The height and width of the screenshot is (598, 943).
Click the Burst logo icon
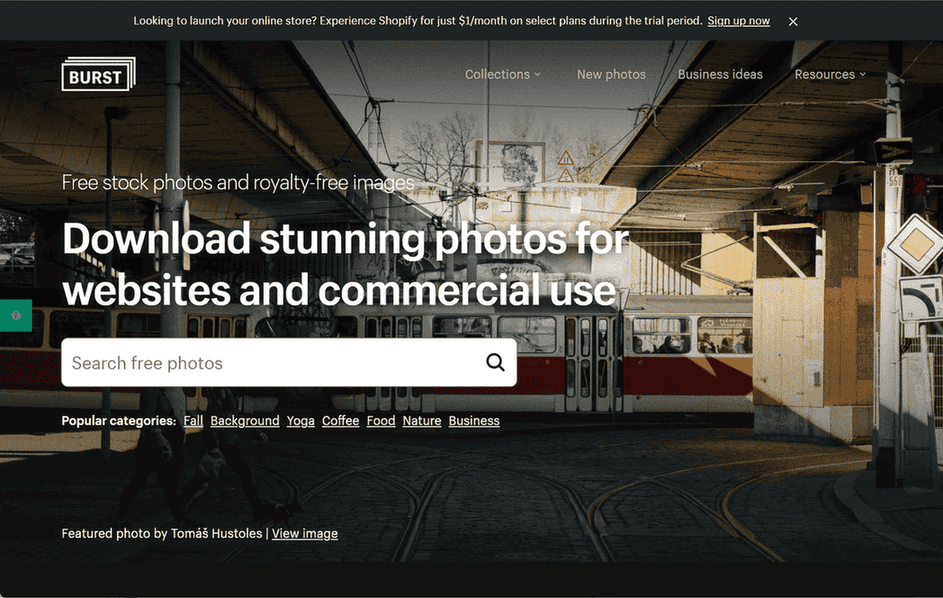pyautogui.click(x=98, y=75)
